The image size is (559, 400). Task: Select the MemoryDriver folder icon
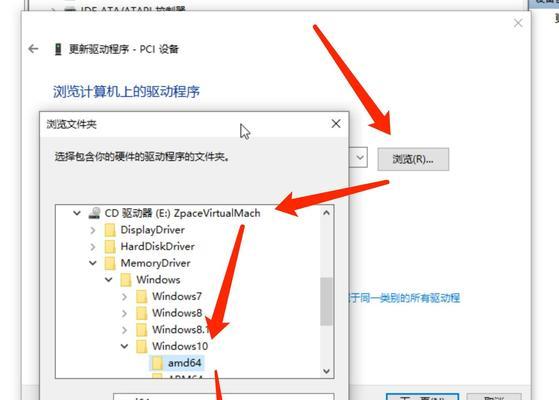pyautogui.click(x=110, y=263)
